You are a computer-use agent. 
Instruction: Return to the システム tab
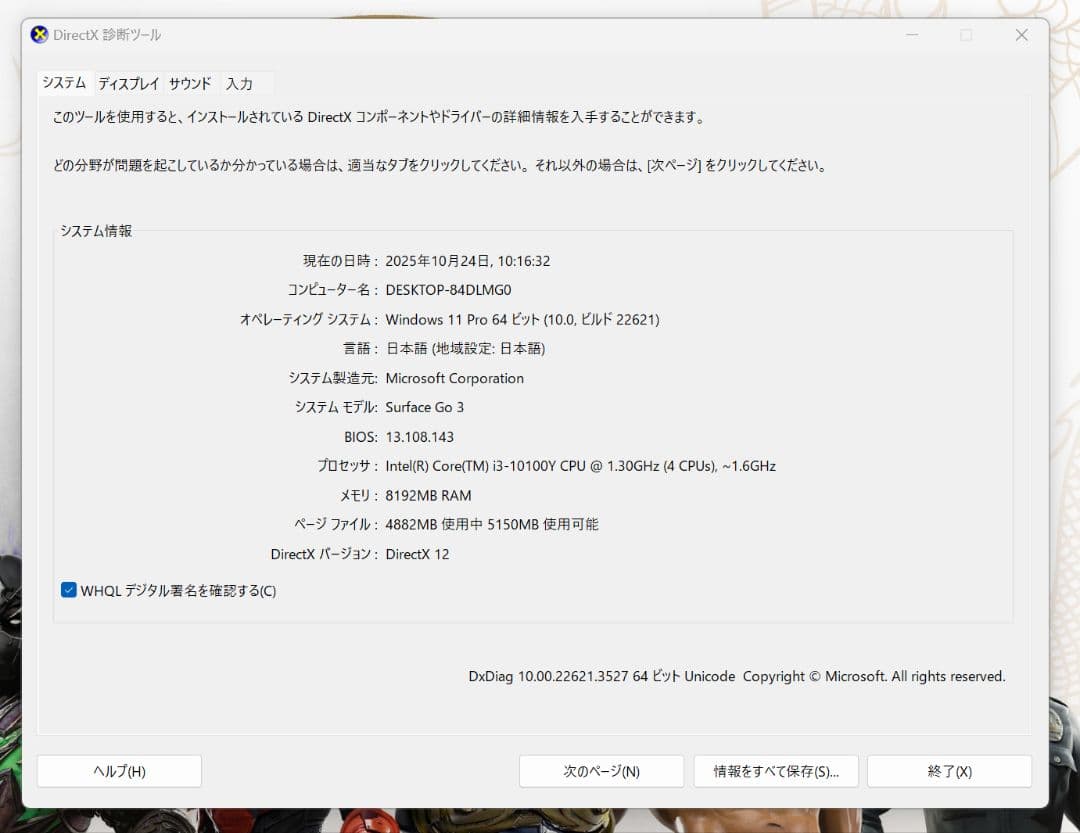point(65,84)
